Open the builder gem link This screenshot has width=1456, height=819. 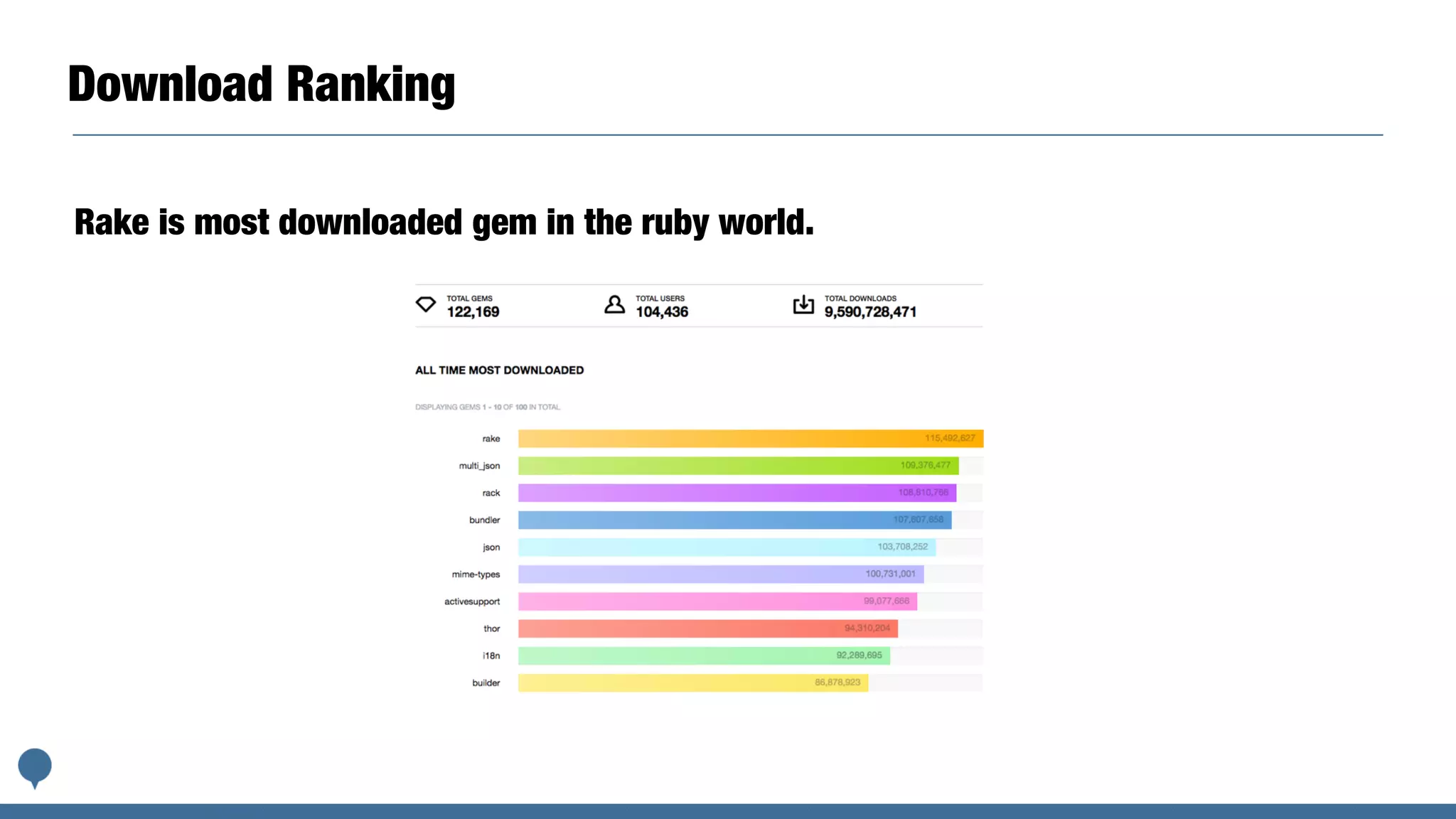[x=486, y=682]
